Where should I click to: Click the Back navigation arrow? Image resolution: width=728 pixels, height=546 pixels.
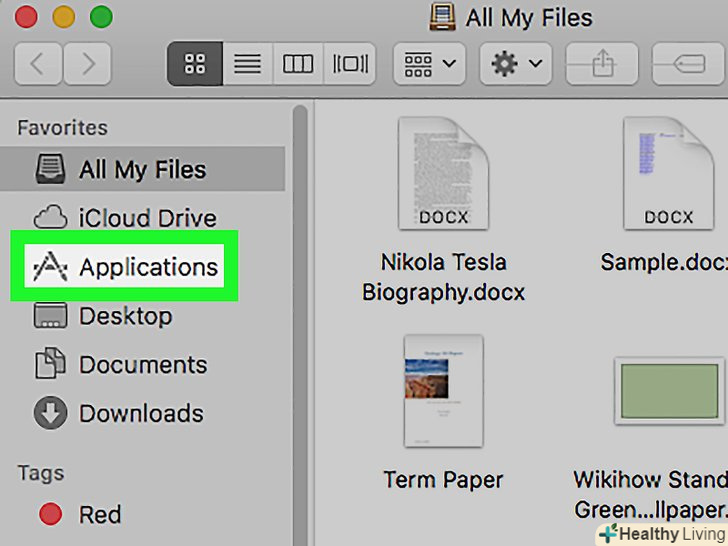click(x=39, y=65)
